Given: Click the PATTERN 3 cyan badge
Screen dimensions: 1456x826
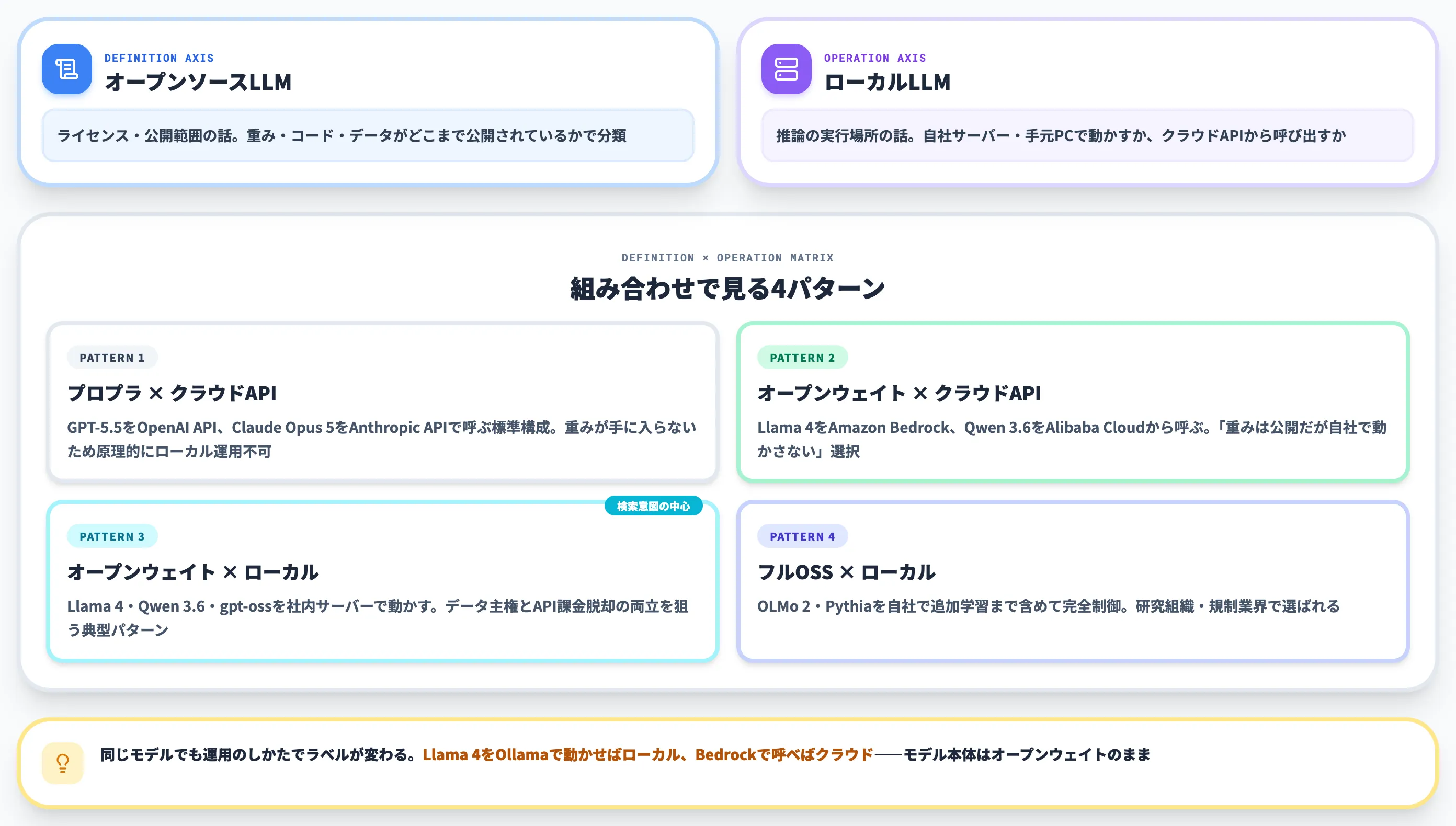Looking at the screenshot, I should (x=112, y=536).
